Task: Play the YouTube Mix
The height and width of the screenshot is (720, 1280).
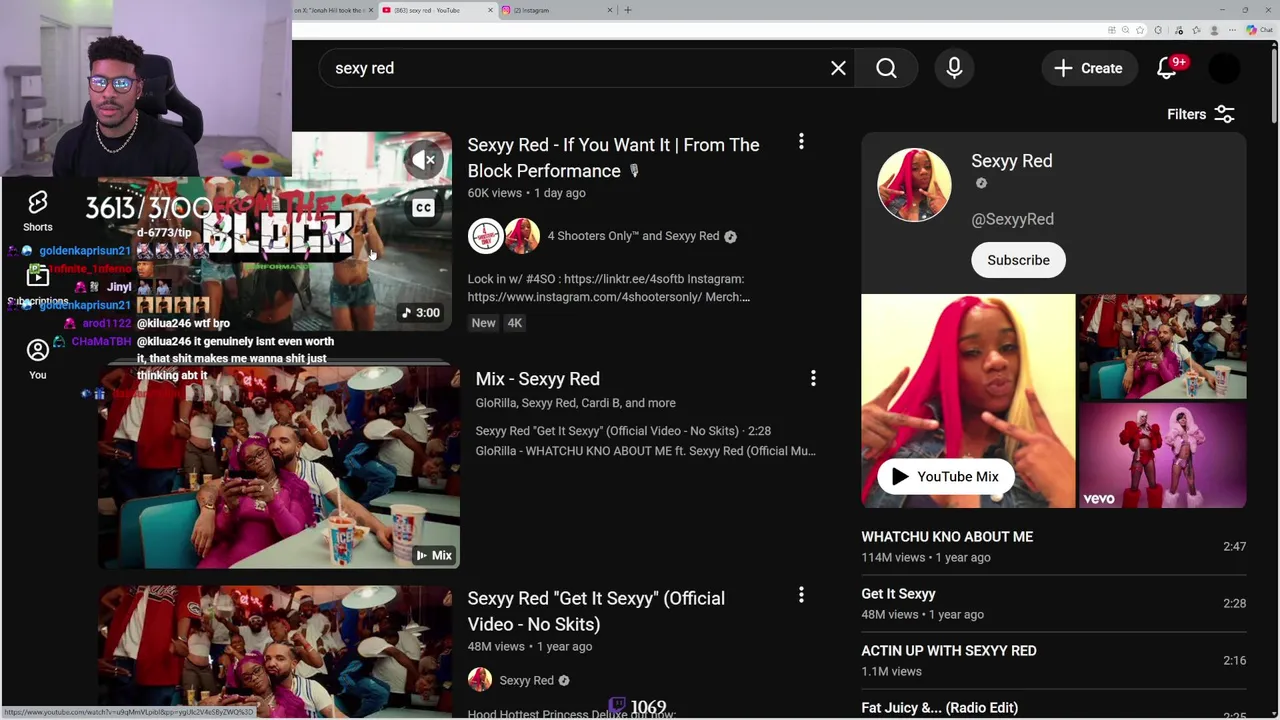Action: [x=945, y=477]
